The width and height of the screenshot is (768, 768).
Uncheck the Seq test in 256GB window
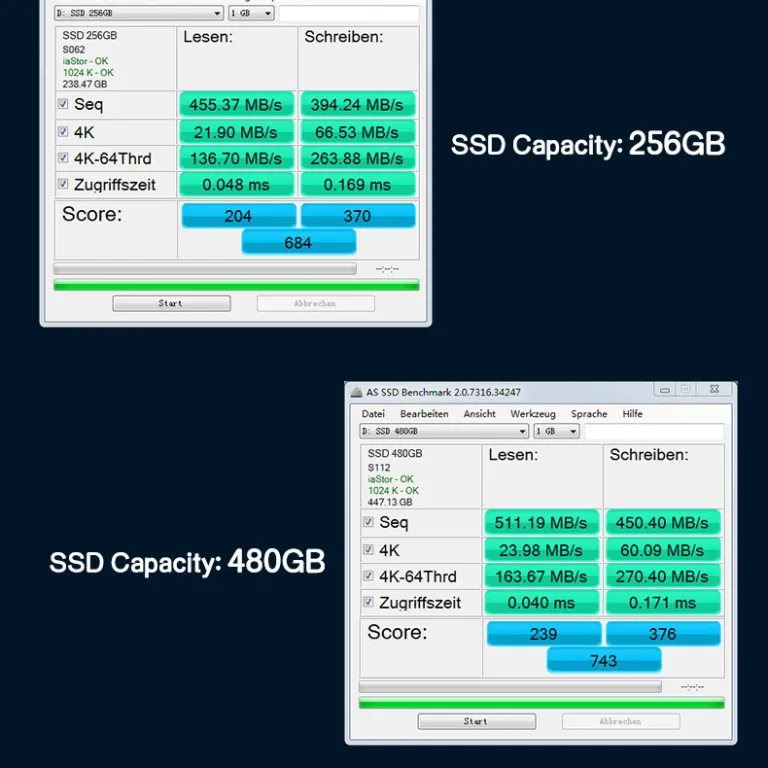[x=63, y=104]
